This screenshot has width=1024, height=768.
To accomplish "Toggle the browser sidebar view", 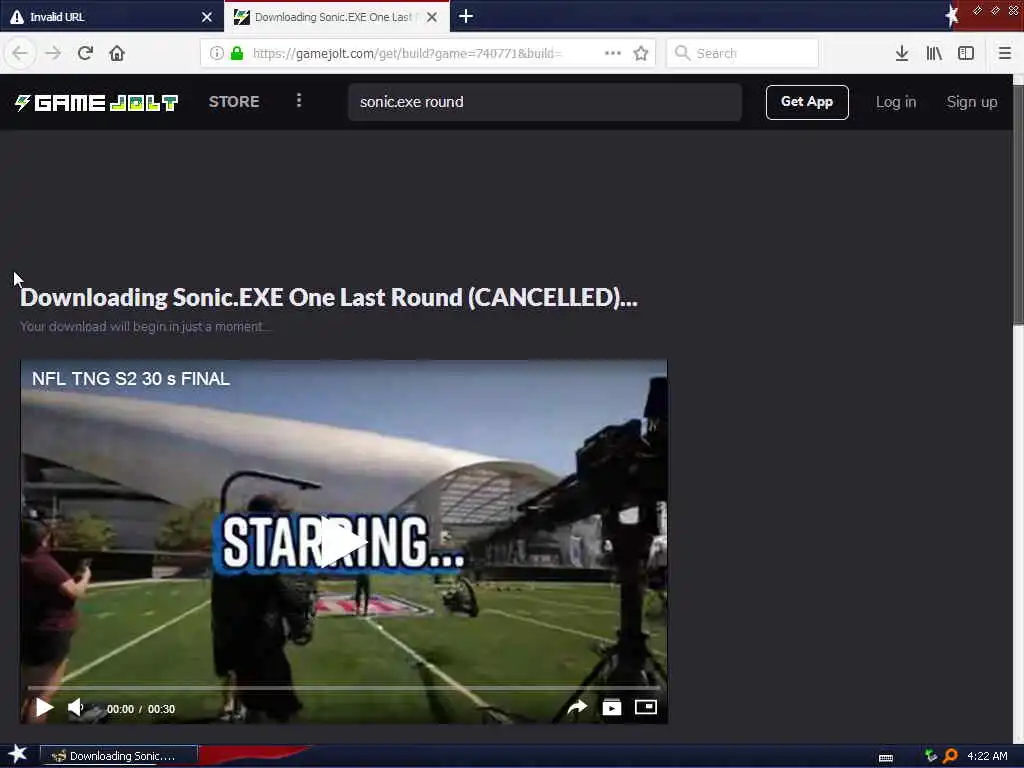I will 966,53.
